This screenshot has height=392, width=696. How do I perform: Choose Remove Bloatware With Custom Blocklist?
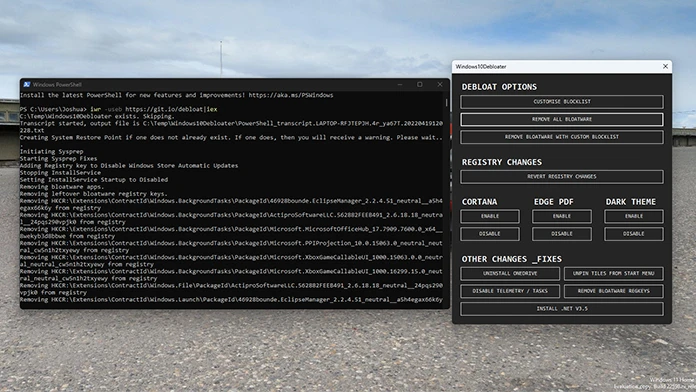[x=562, y=137]
